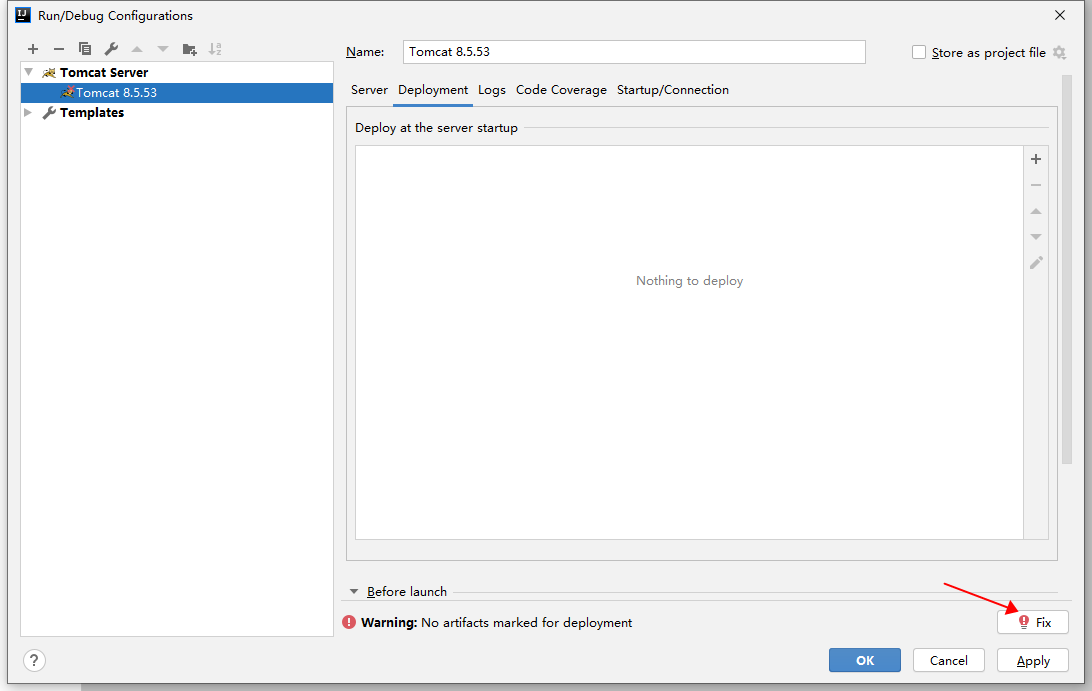Click the Cancel button

click(x=949, y=660)
